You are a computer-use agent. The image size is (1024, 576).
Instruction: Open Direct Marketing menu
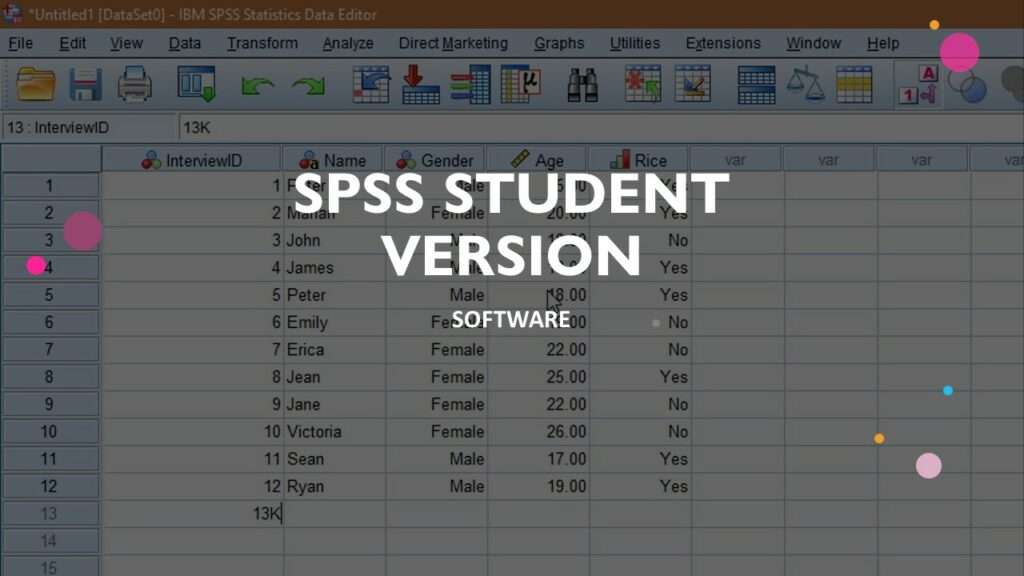tap(453, 43)
